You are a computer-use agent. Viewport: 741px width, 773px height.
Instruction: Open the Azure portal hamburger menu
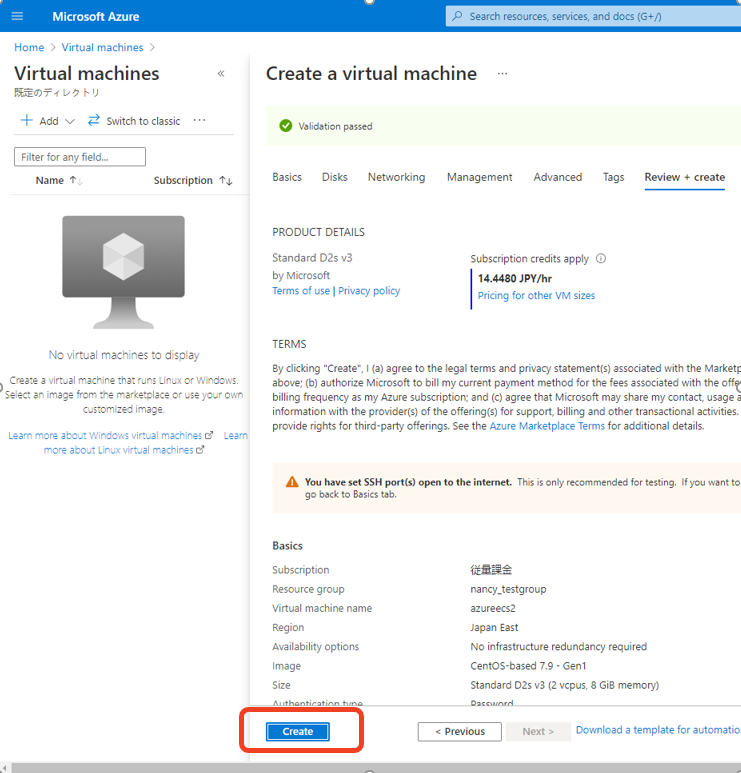[17, 16]
